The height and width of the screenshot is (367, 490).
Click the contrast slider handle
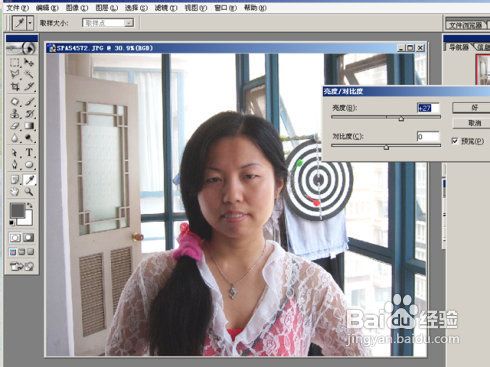pos(386,147)
